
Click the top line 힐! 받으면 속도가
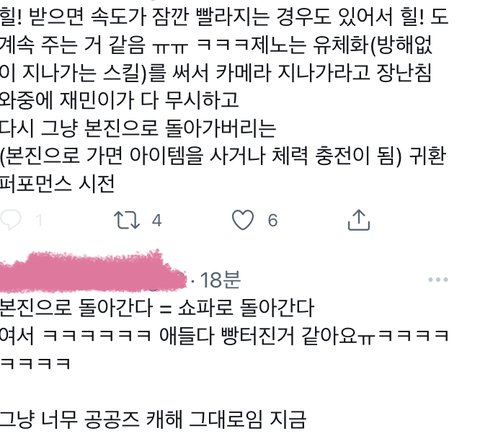point(224,16)
